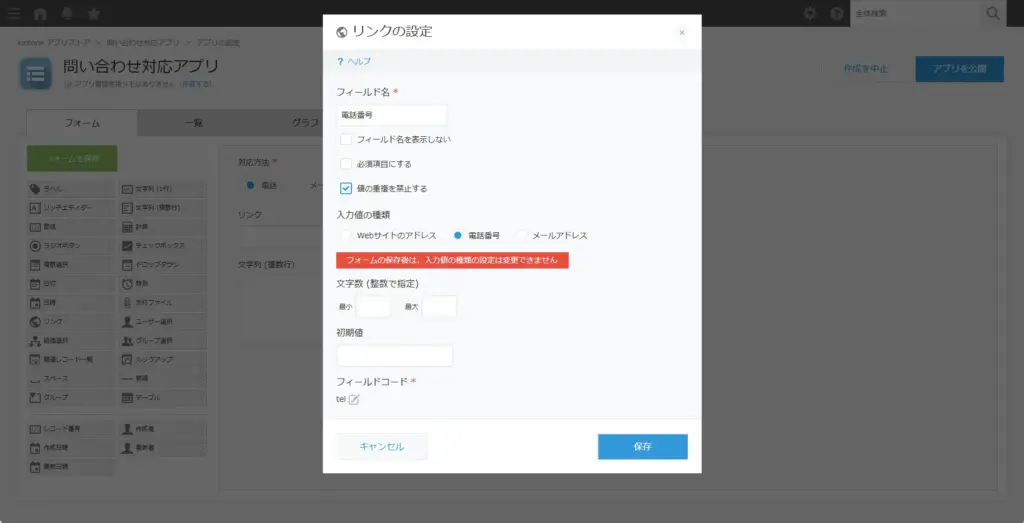Select the Webサイトのアドレス radio option
This screenshot has height=523, width=1024.
coord(345,235)
